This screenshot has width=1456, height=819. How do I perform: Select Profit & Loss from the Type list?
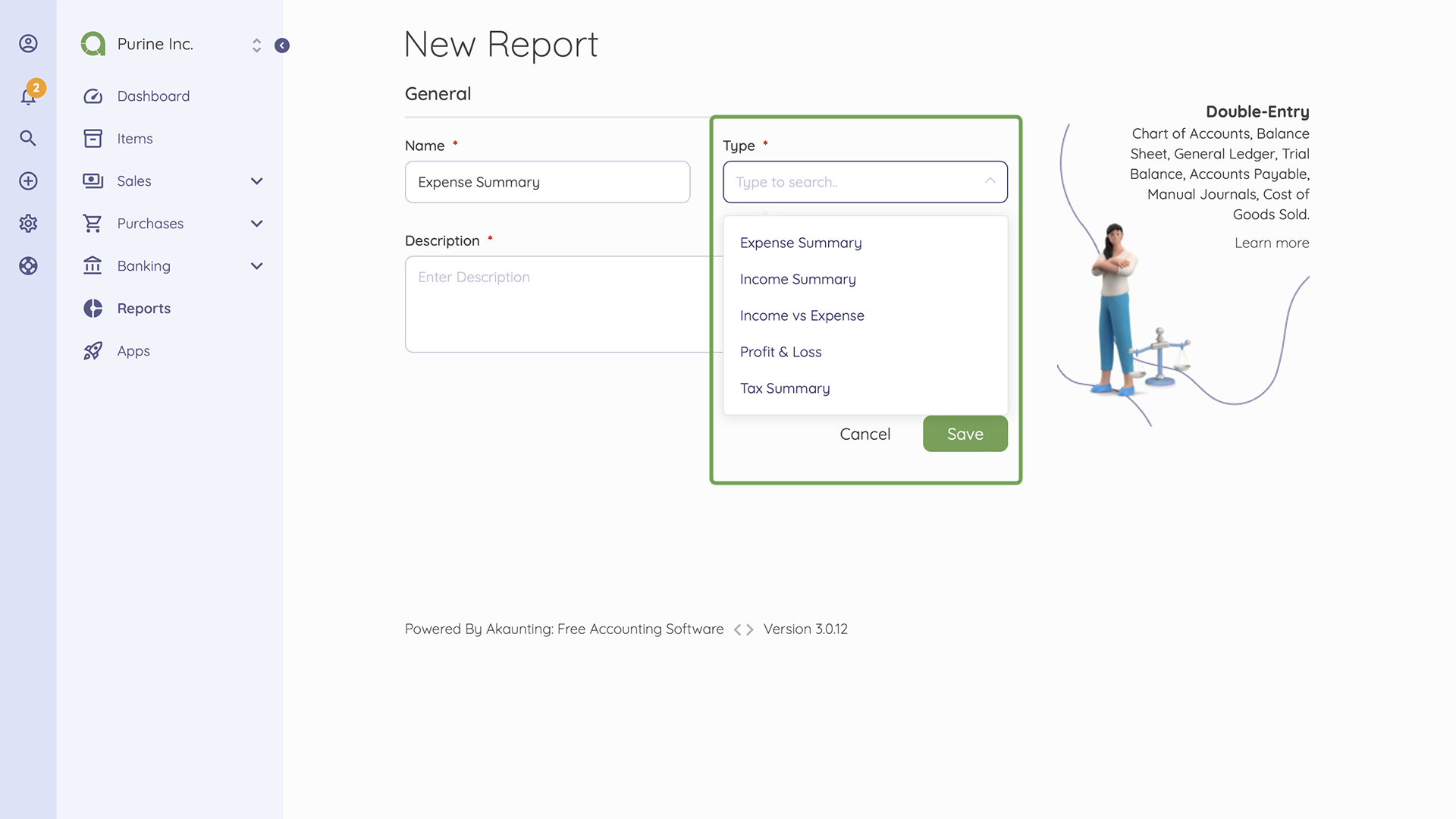click(781, 352)
